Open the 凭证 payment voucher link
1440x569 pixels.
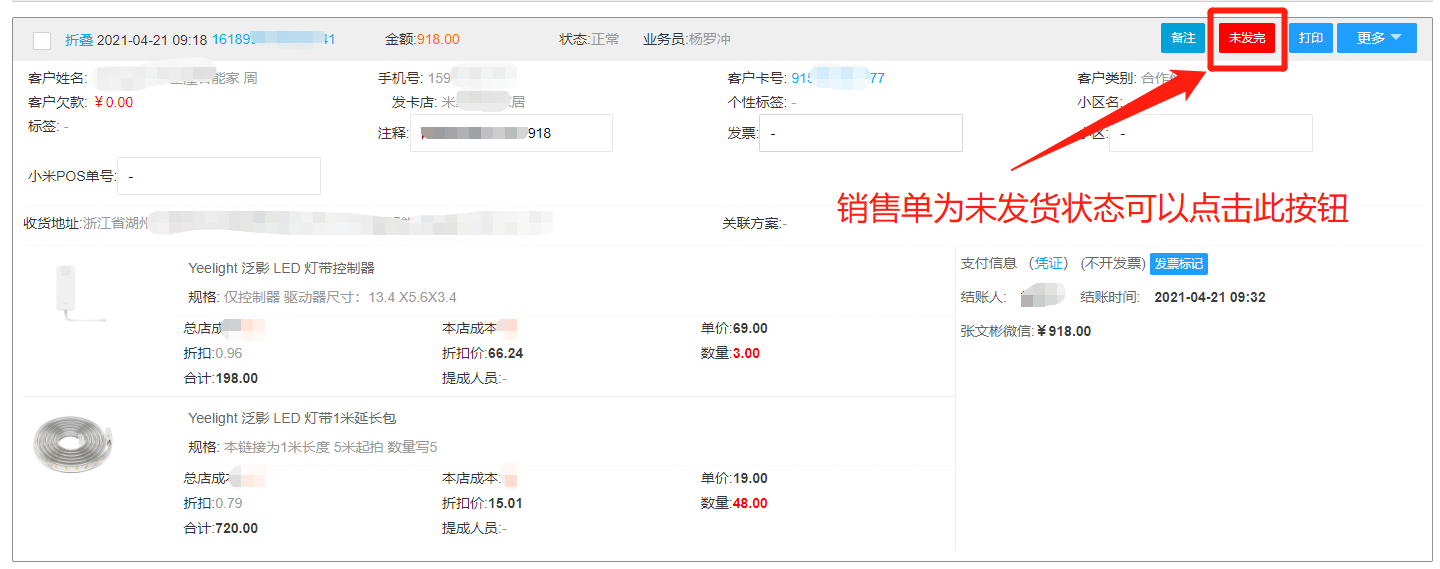point(1049,263)
